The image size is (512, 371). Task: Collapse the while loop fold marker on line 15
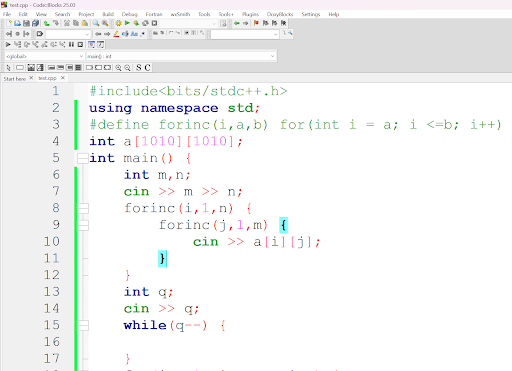point(83,325)
